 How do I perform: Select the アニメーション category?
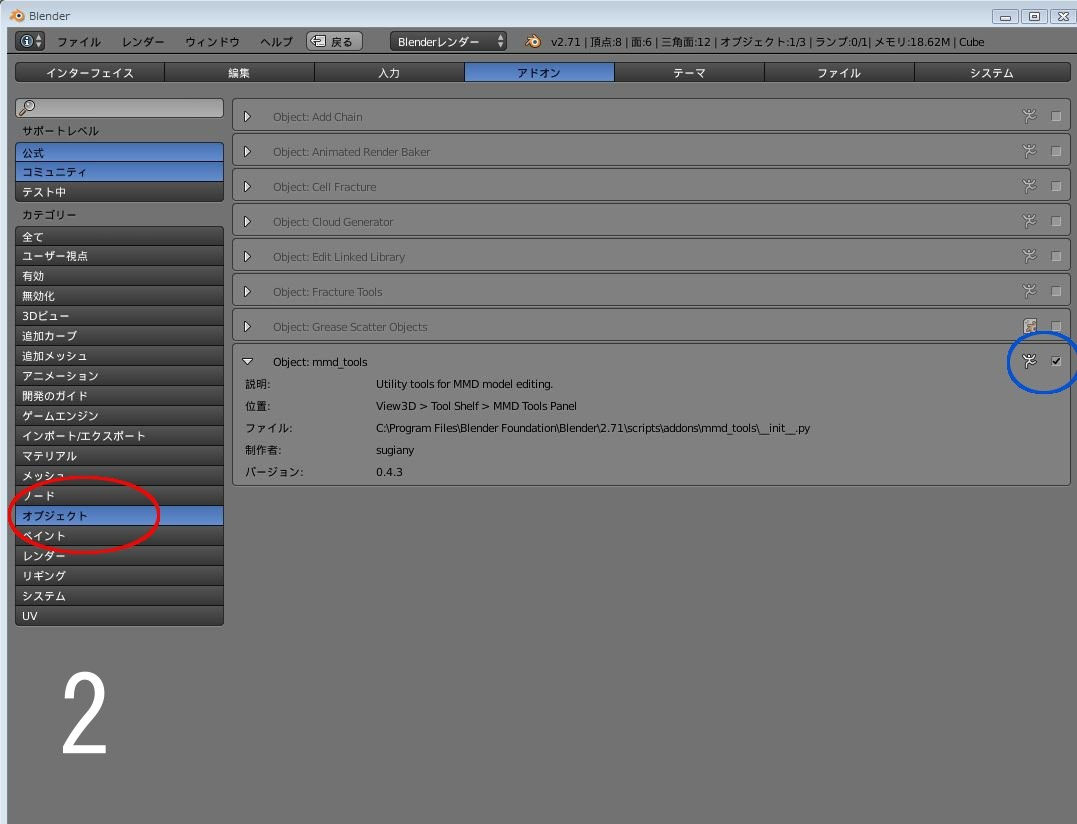pyautogui.click(x=120, y=376)
